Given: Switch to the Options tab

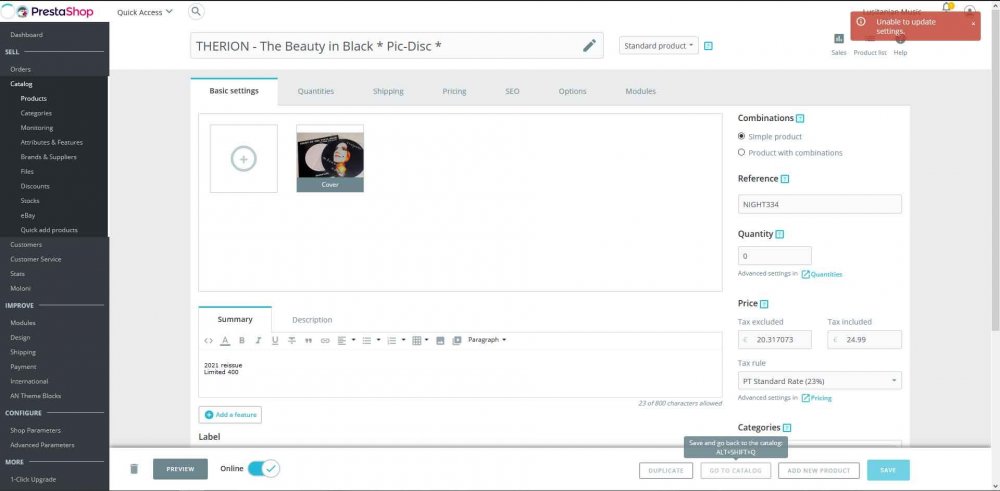Looking at the screenshot, I should pos(572,91).
